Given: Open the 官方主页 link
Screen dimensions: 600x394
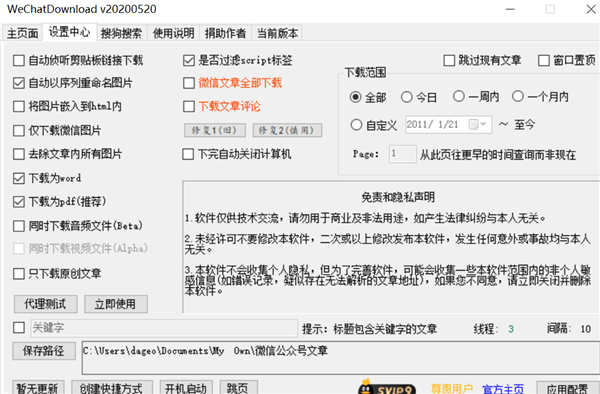Looking at the screenshot, I should tap(503, 389).
